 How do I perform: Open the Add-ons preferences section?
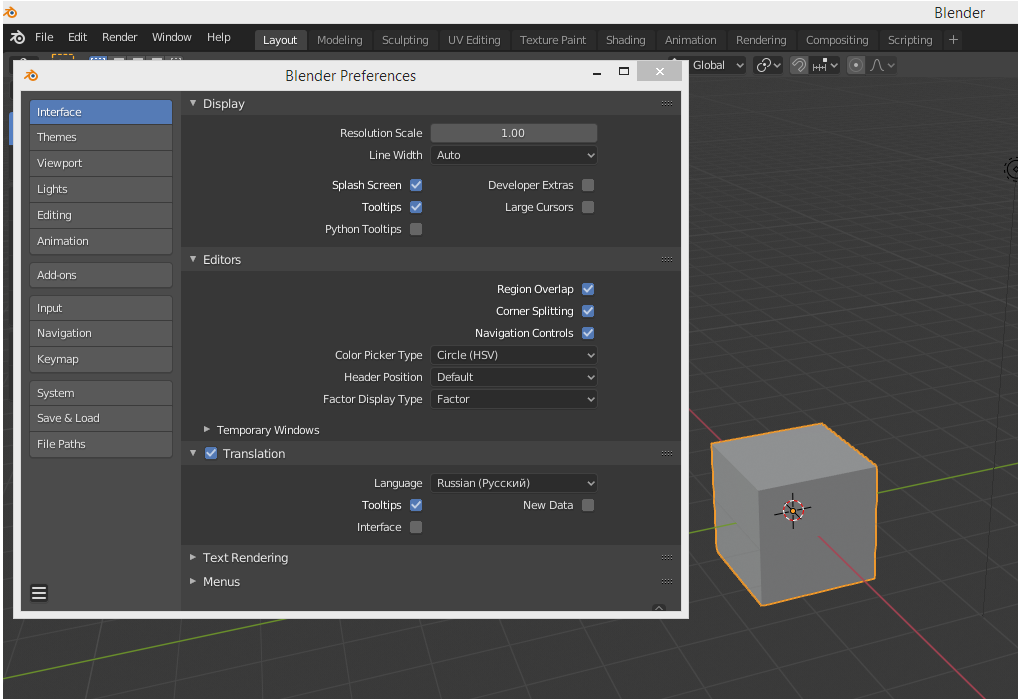click(101, 275)
